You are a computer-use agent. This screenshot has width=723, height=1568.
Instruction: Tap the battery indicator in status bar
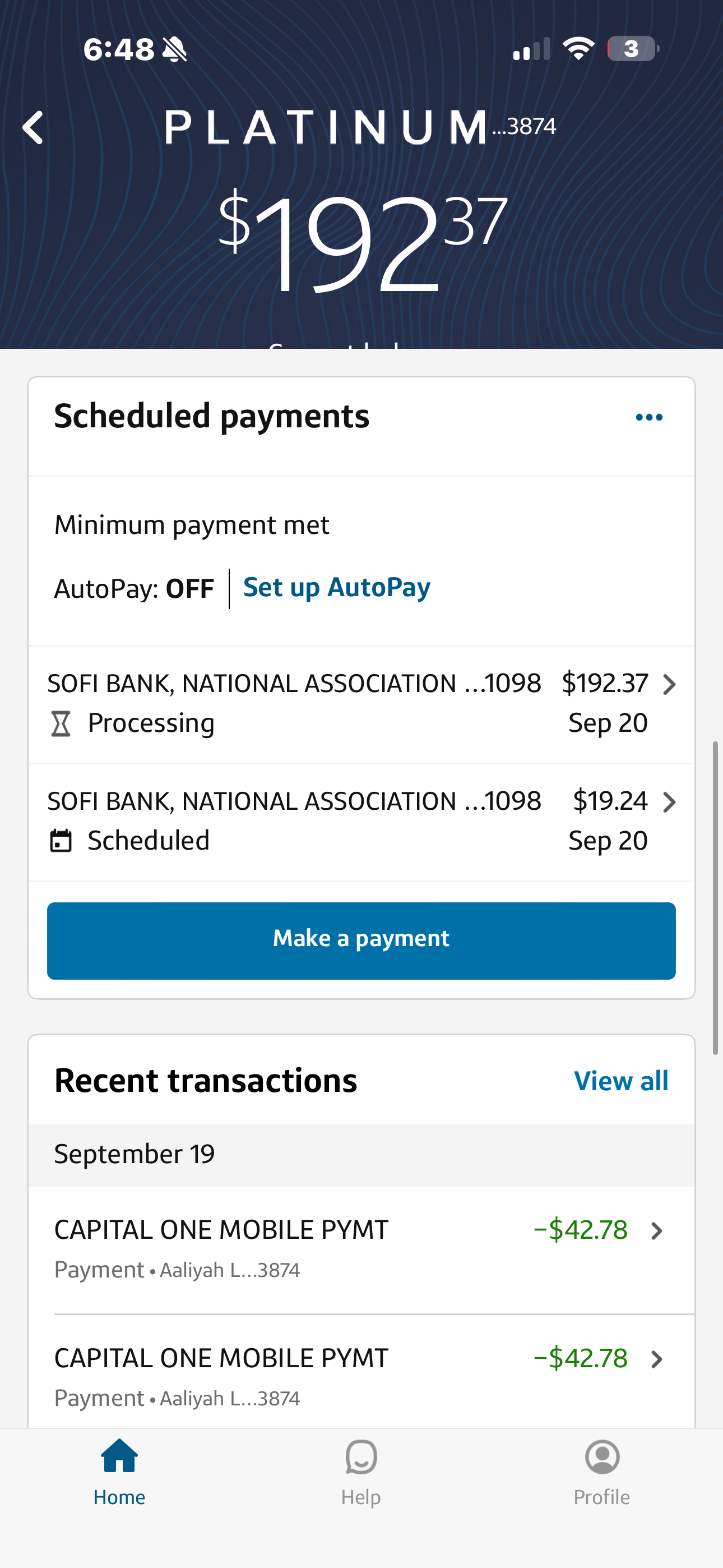point(632,49)
